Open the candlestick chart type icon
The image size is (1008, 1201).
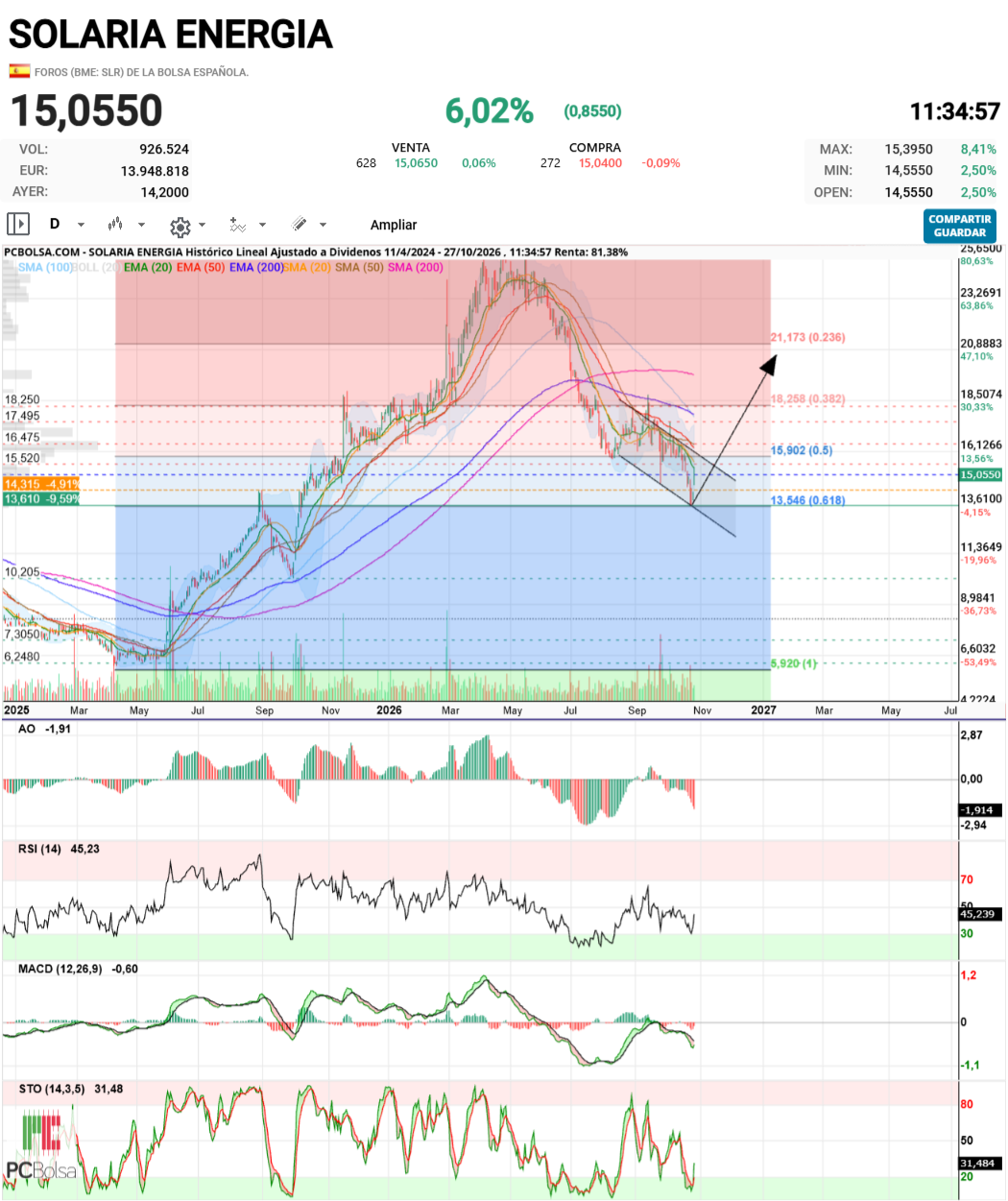(x=115, y=225)
